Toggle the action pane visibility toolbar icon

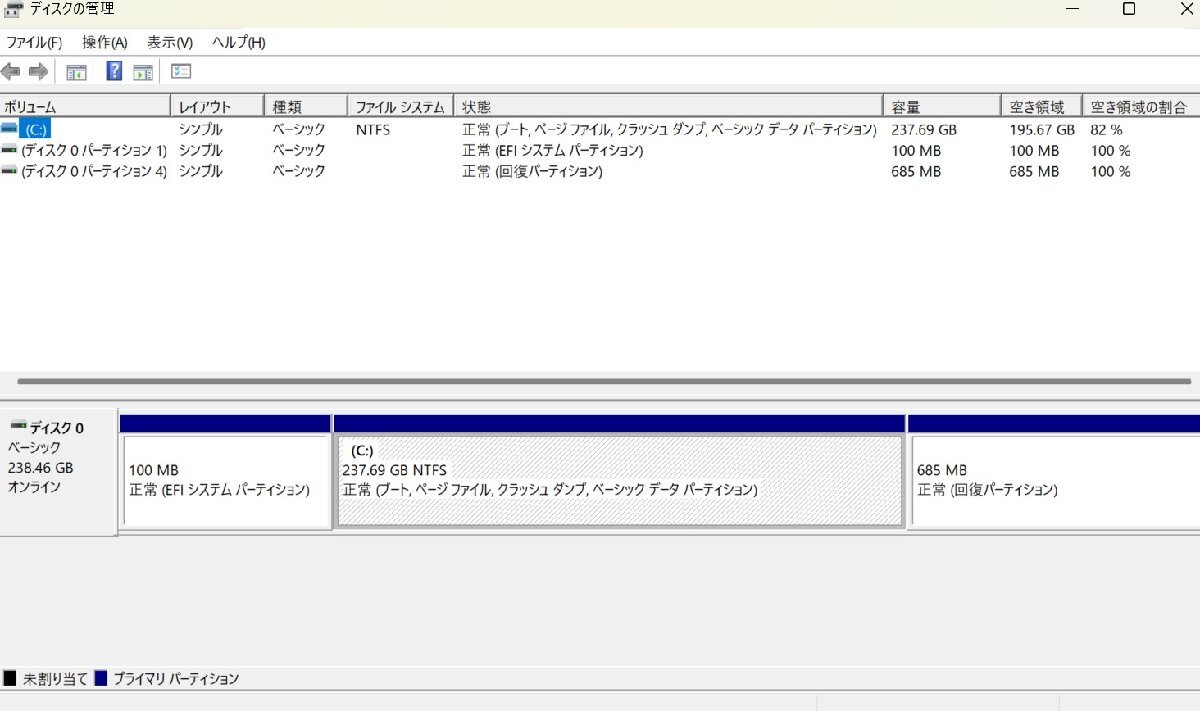pyautogui.click(x=142, y=71)
